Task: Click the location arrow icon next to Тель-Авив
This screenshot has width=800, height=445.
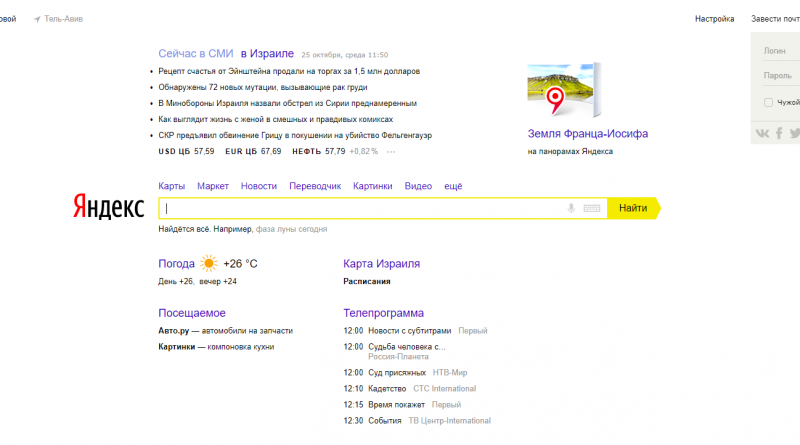Action: pyautogui.click(x=37, y=19)
